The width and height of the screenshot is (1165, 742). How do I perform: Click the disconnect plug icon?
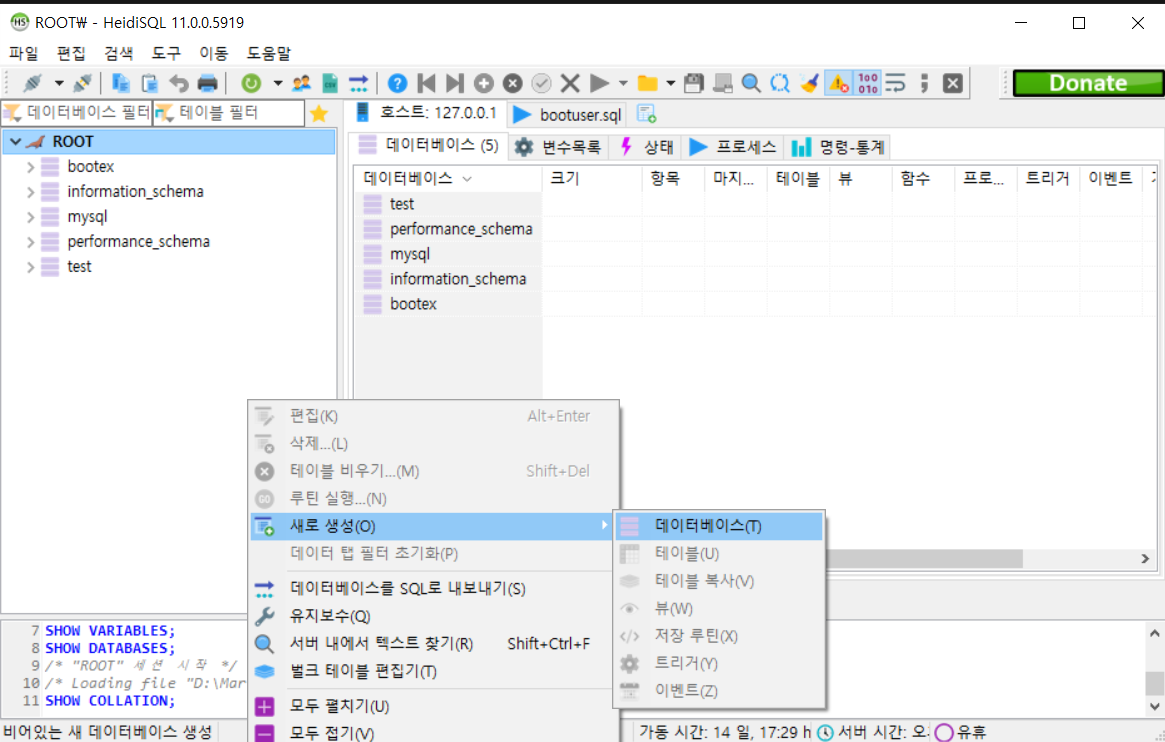83,83
